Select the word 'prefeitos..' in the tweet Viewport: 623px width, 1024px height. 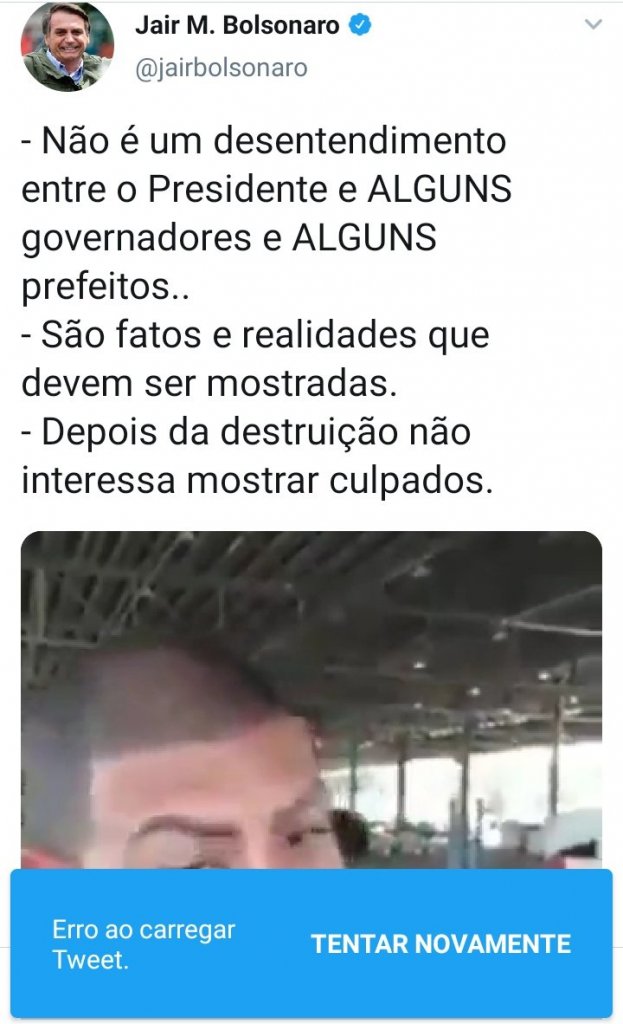pos(106,286)
